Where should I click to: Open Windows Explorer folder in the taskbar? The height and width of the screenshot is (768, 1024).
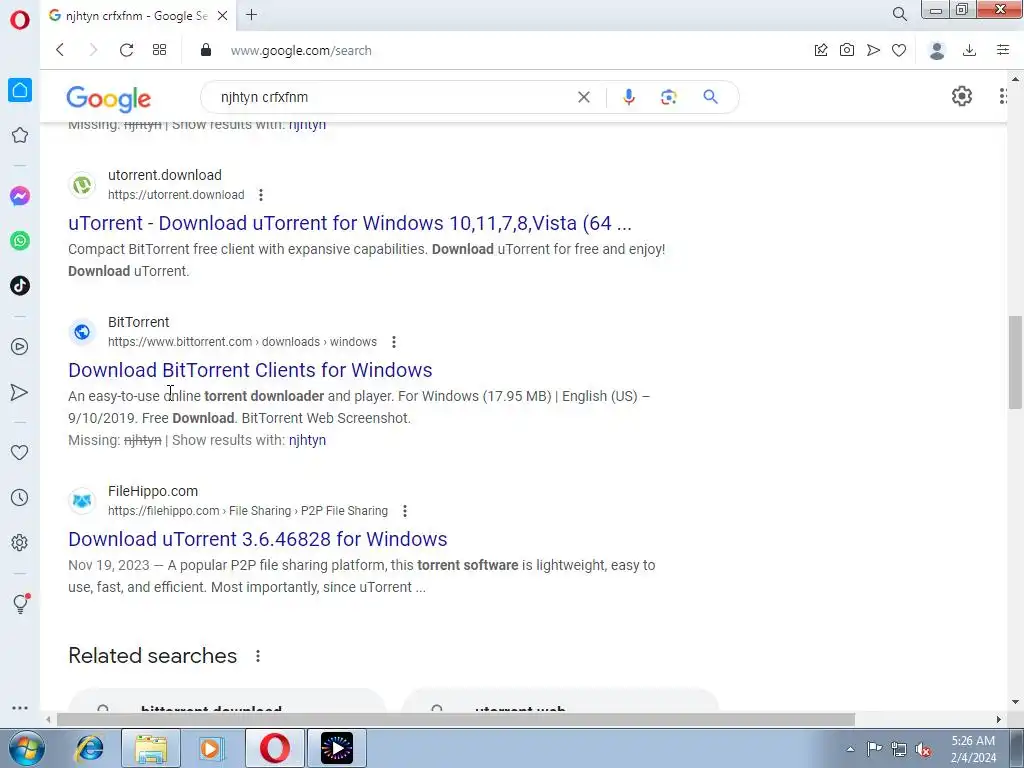[x=151, y=748]
